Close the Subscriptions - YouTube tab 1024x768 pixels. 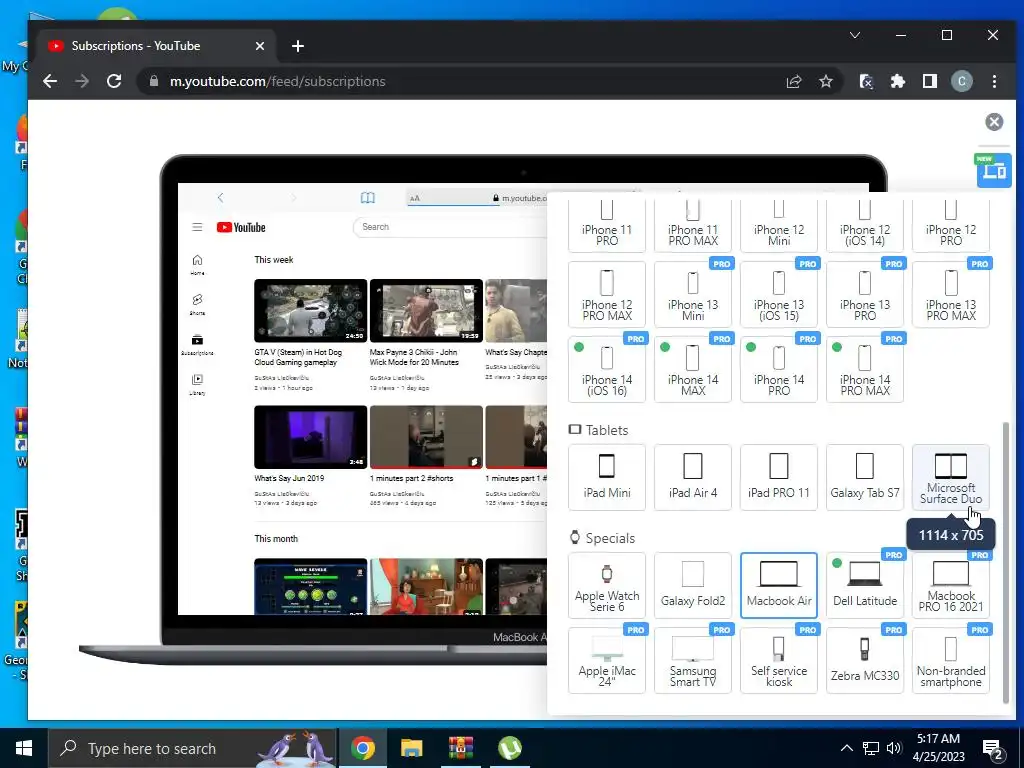pyautogui.click(x=260, y=46)
